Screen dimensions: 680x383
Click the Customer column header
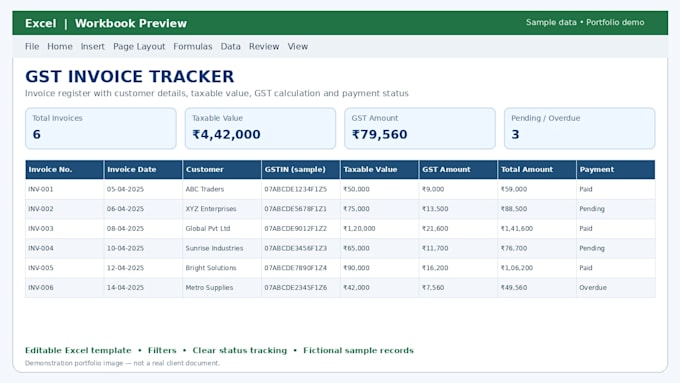pyautogui.click(x=222, y=170)
